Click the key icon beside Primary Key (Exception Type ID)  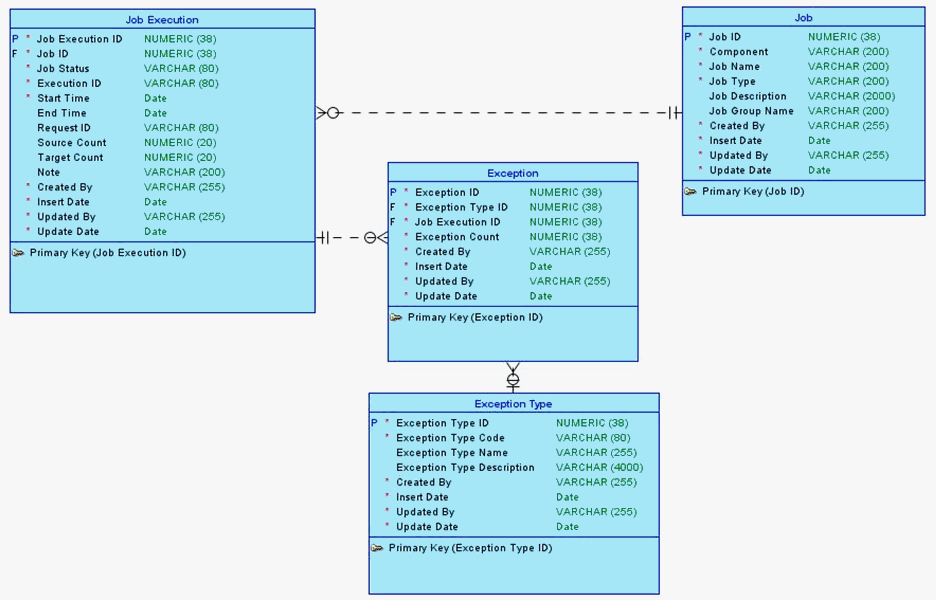click(377, 548)
